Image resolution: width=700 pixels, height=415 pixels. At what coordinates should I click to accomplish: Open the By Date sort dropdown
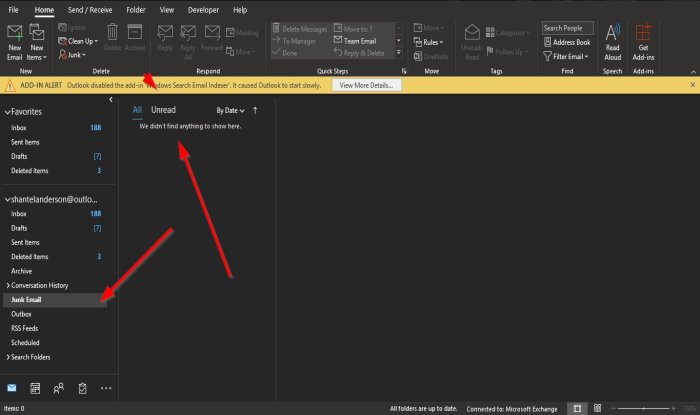(230, 110)
